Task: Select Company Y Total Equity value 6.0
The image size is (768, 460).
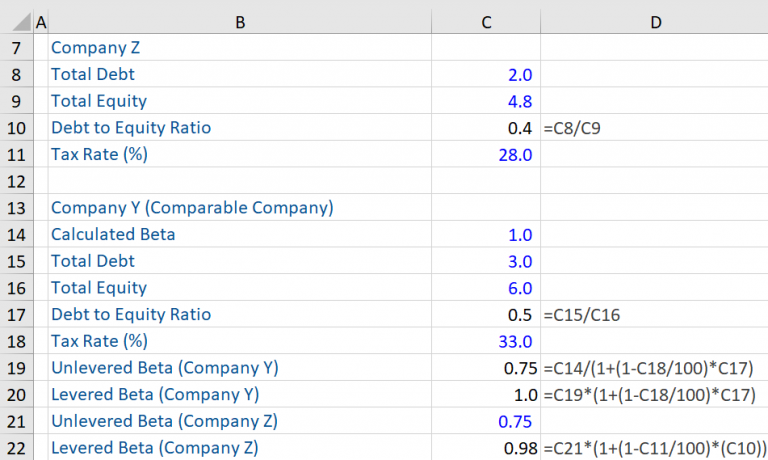Action: coord(520,288)
